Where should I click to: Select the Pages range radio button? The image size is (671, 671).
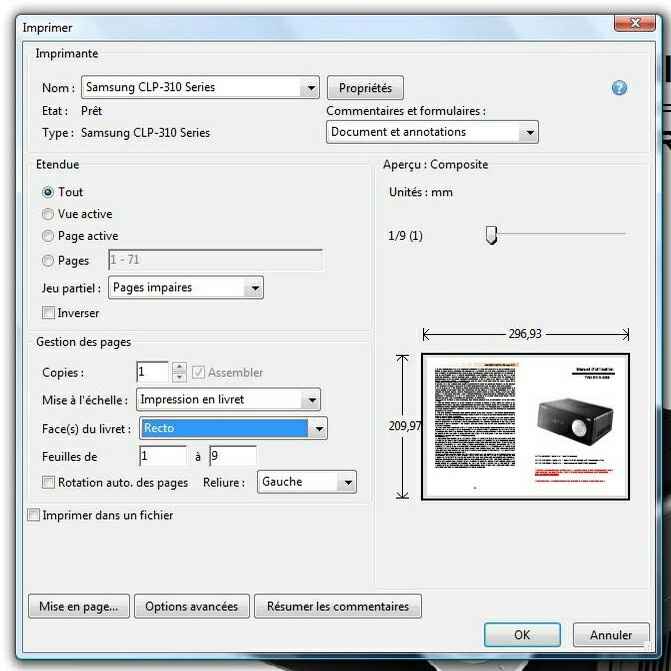point(48,260)
